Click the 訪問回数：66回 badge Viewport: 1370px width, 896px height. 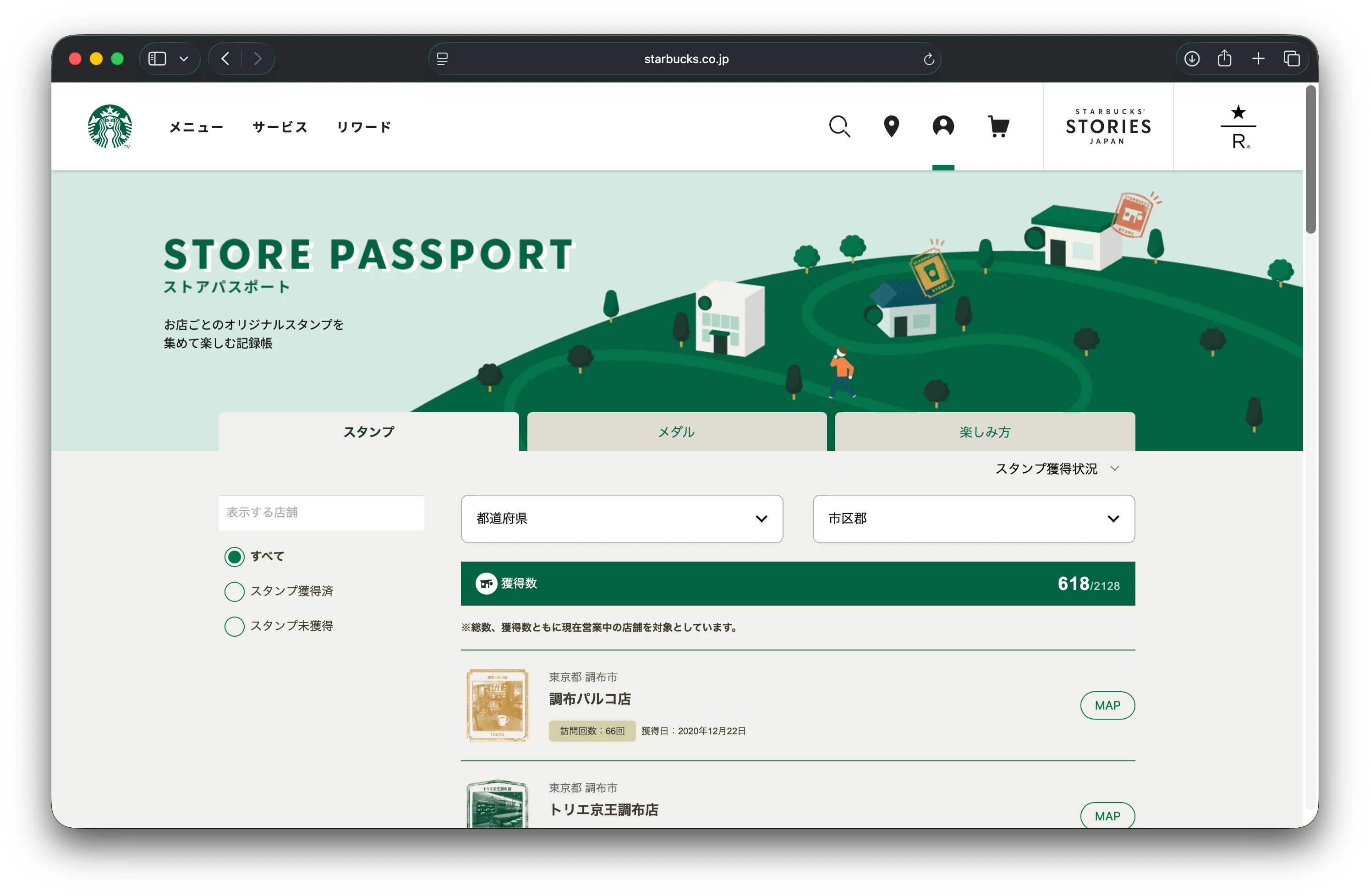pyautogui.click(x=592, y=731)
